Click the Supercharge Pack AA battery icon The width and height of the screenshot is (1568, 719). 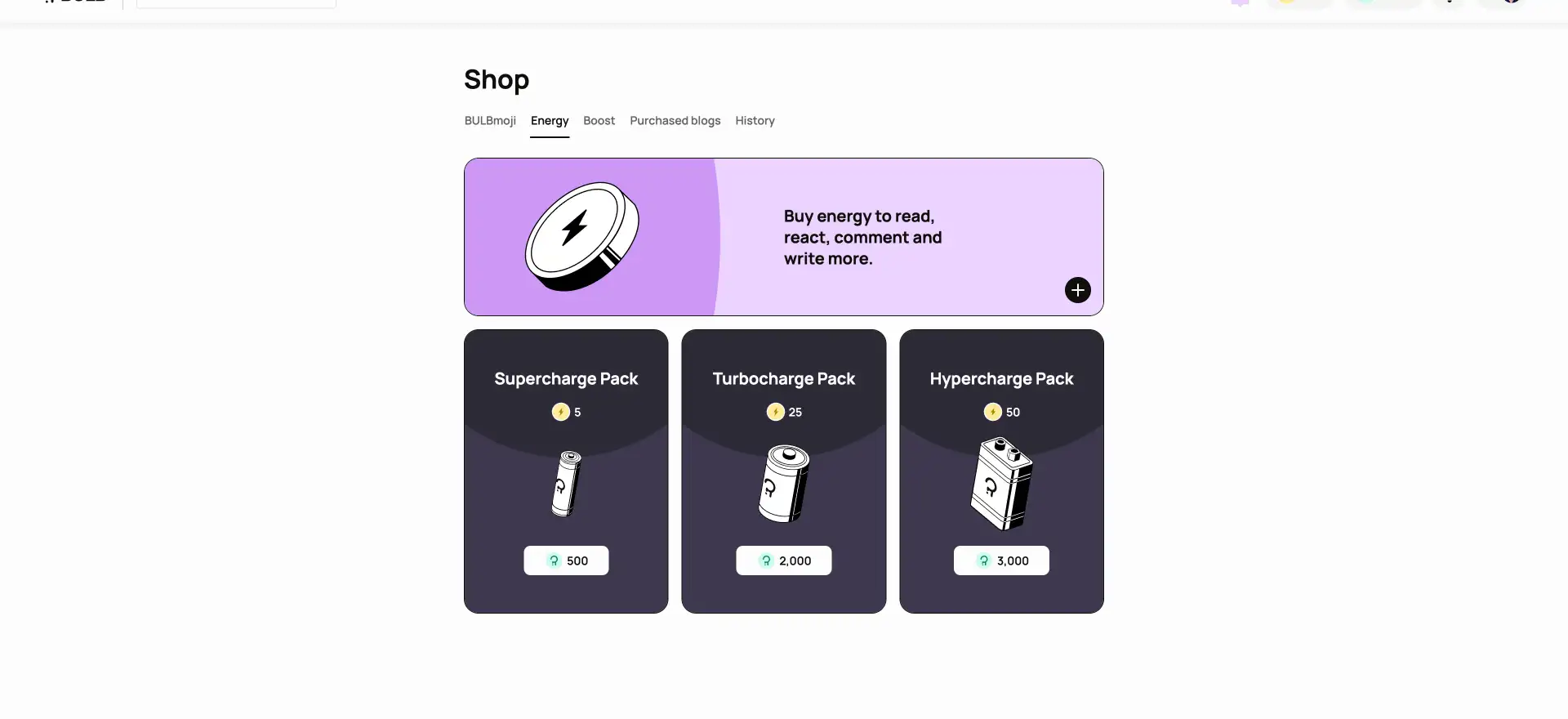pos(566,484)
